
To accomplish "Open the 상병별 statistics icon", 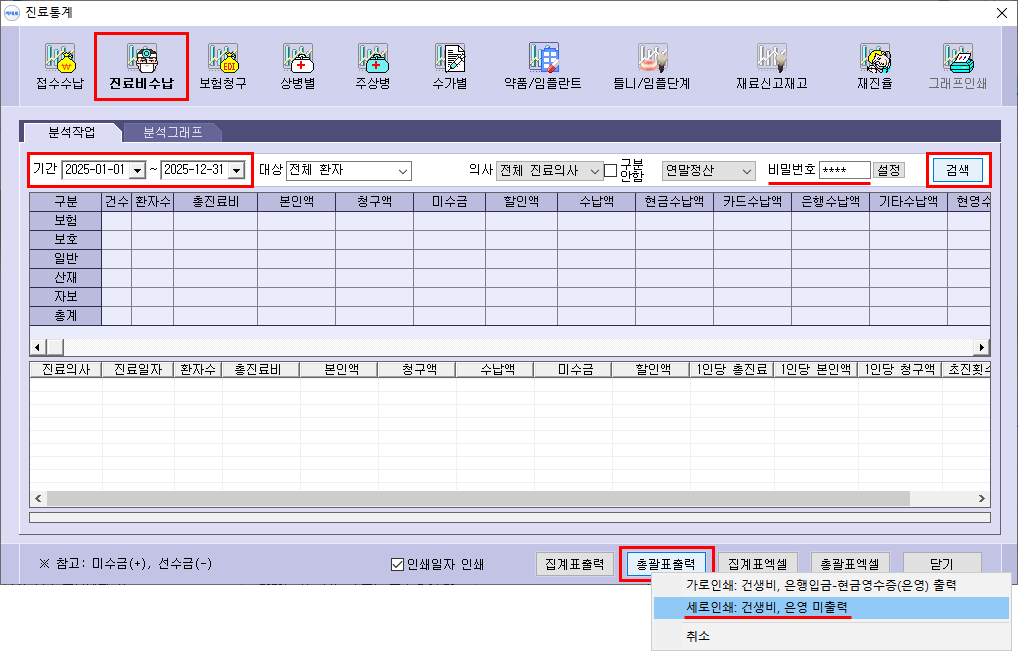I will (x=297, y=66).
